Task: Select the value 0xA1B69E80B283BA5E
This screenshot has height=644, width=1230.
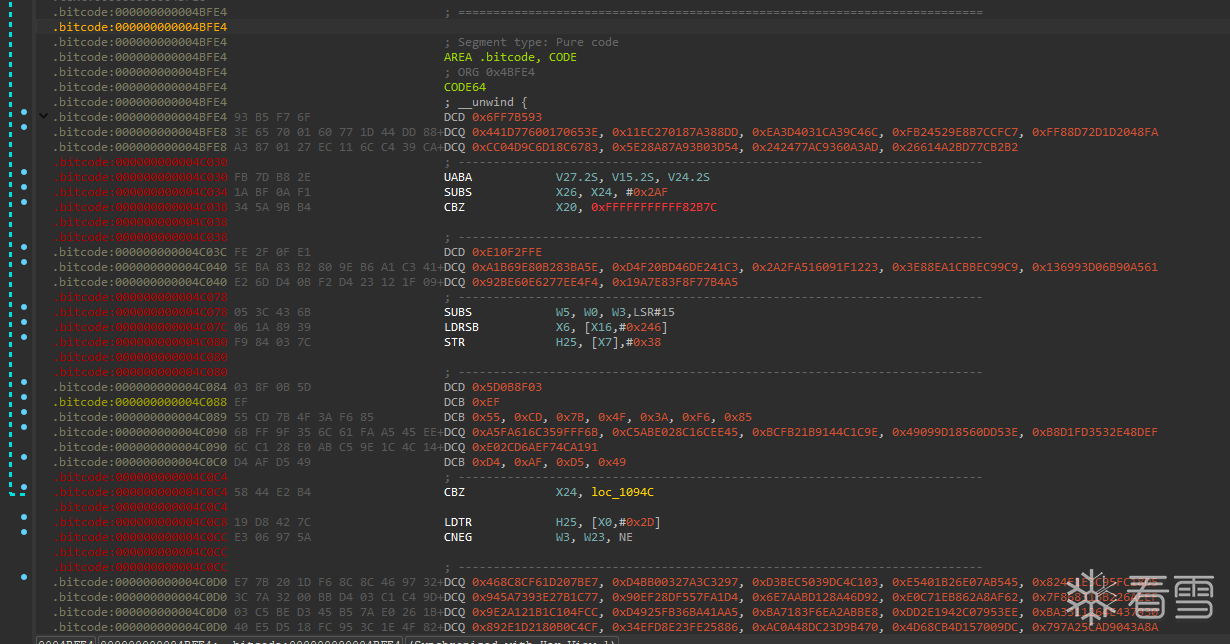Action: pyautogui.click(x=535, y=267)
